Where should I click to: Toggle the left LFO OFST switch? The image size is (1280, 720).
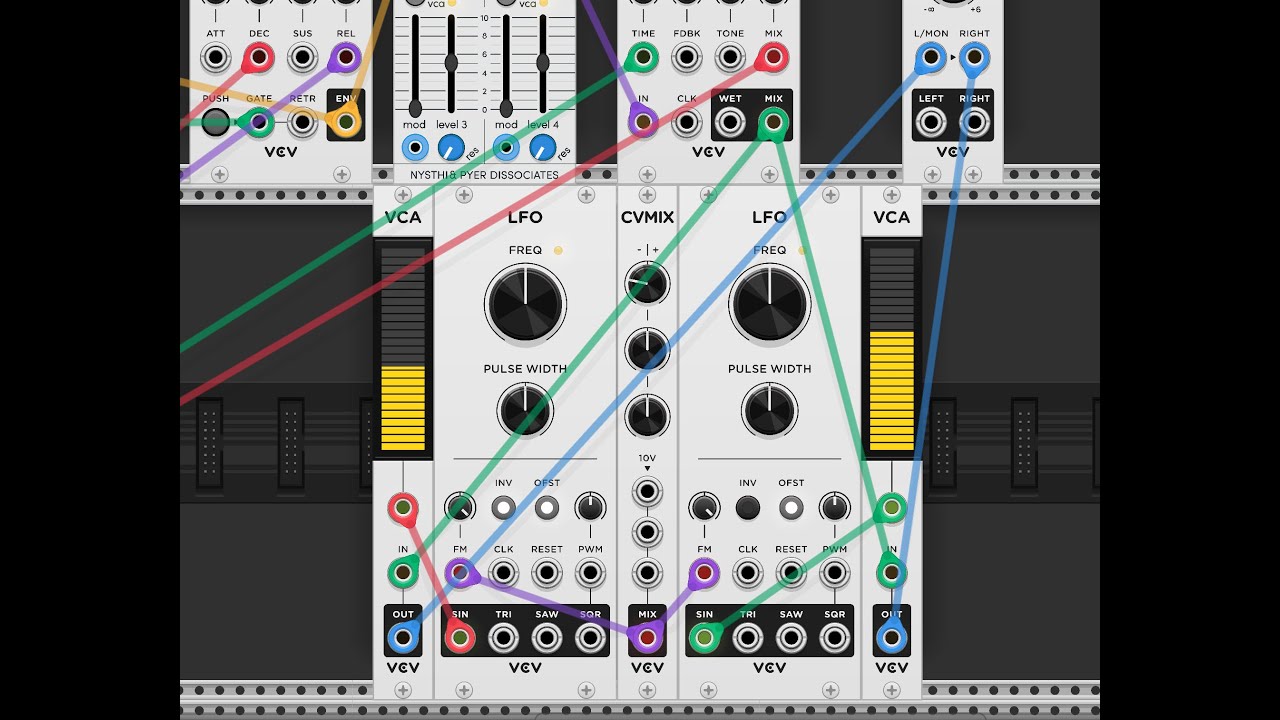547,508
